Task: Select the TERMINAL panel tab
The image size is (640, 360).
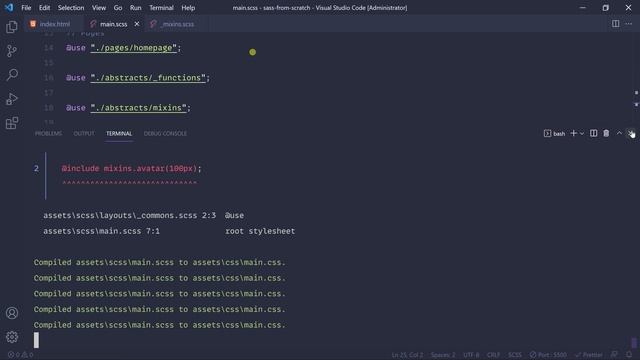Action: click(119, 133)
